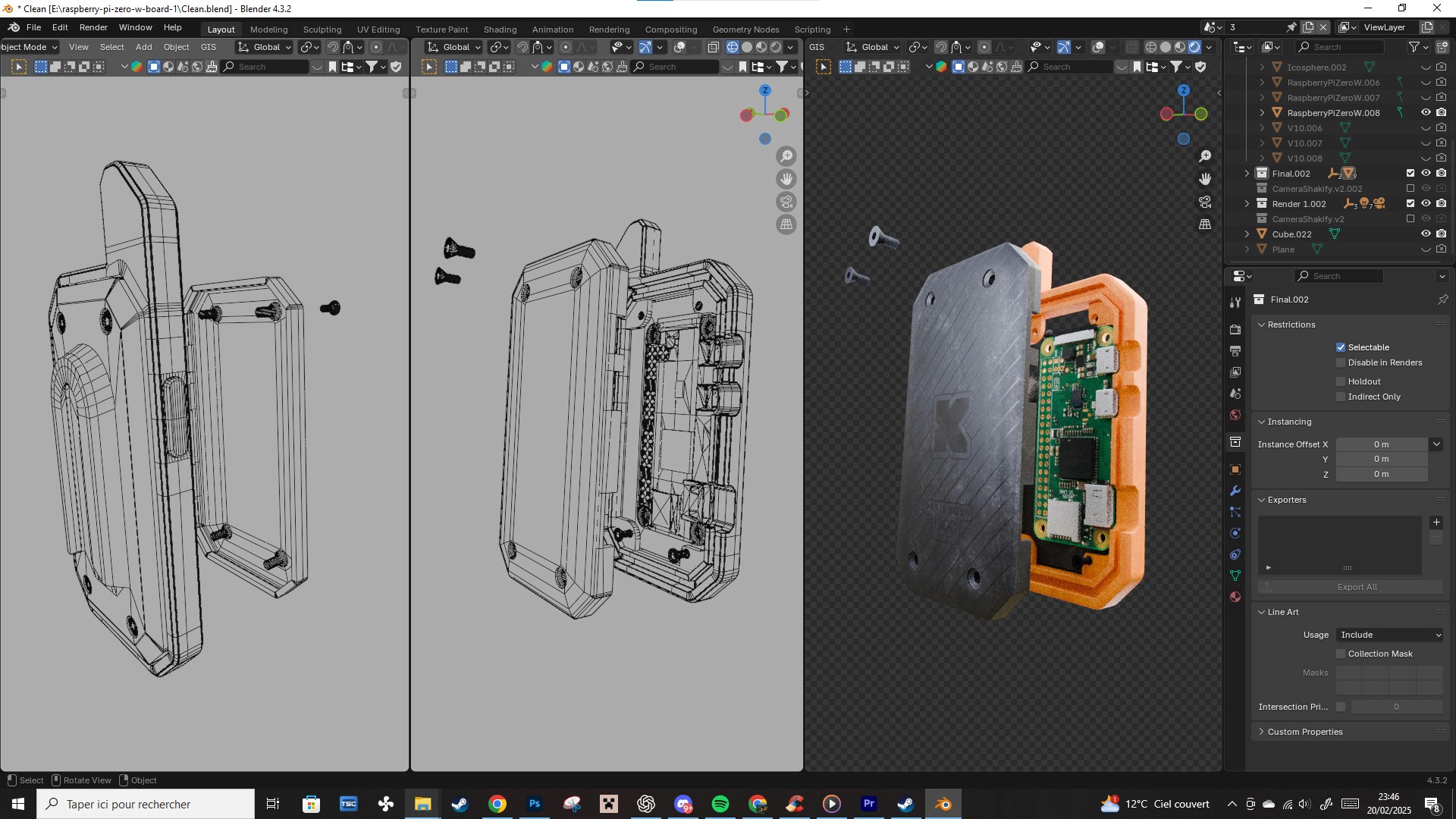Image resolution: width=1456 pixels, height=819 pixels.
Task: Uncheck Final.002 view layer exclude checkbox
Action: click(x=1410, y=174)
